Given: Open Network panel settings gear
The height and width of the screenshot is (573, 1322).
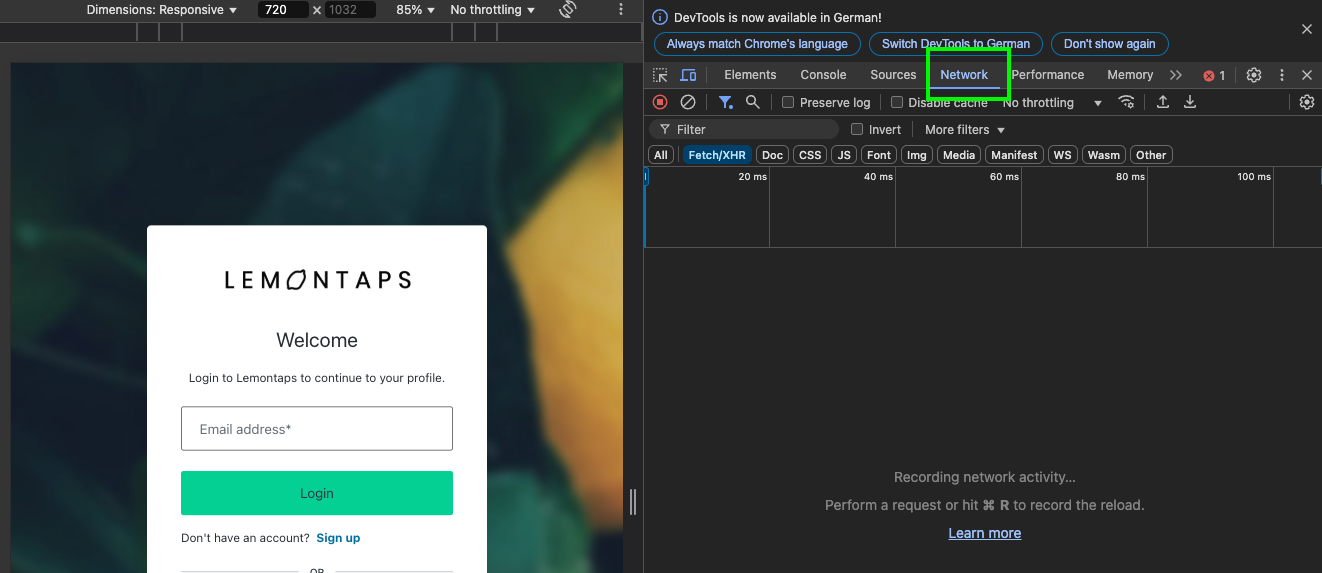Looking at the screenshot, I should point(1306,102).
